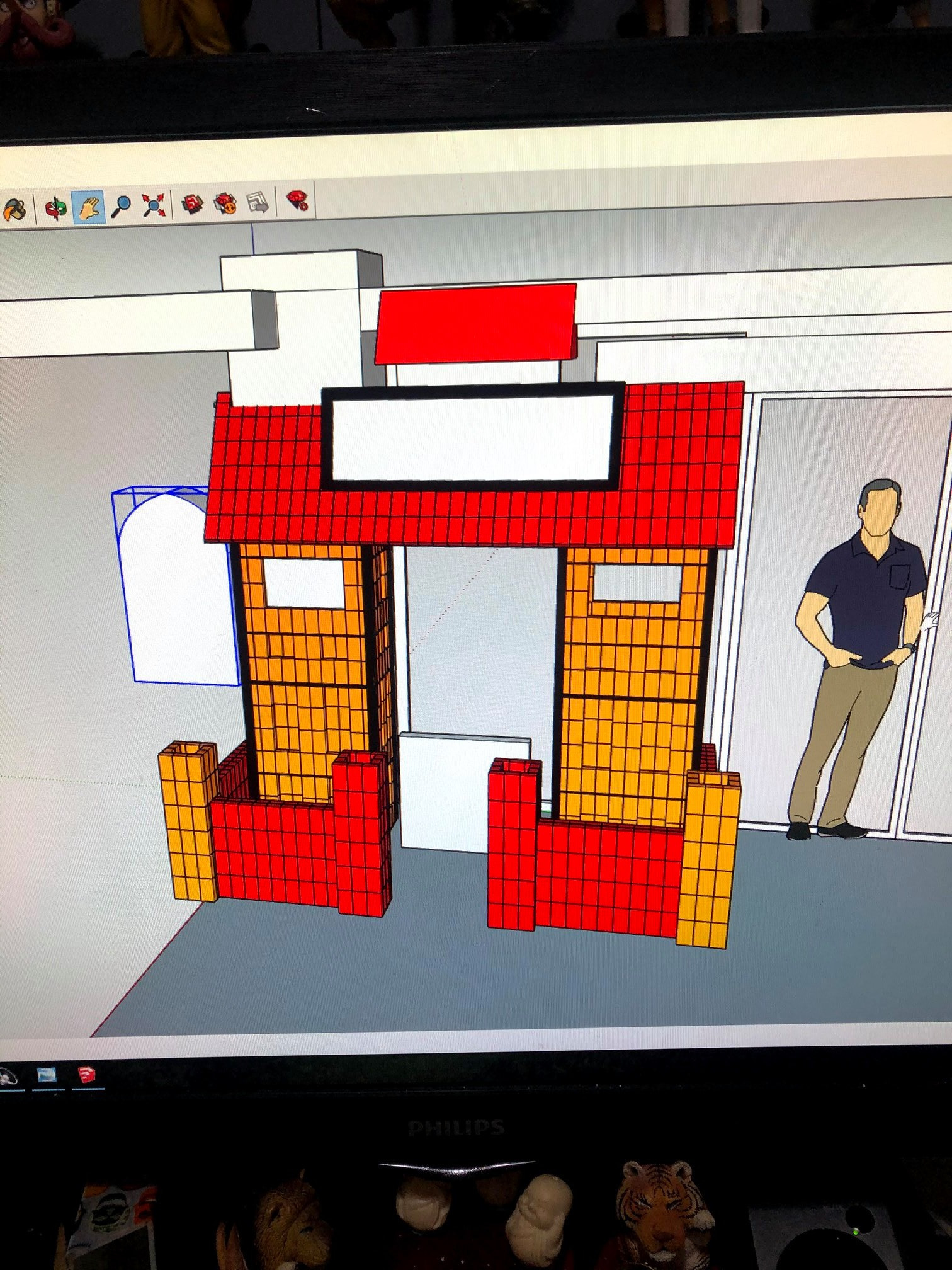Select the white box in the doorway
The width and height of the screenshot is (952, 1270).
(x=465, y=793)
